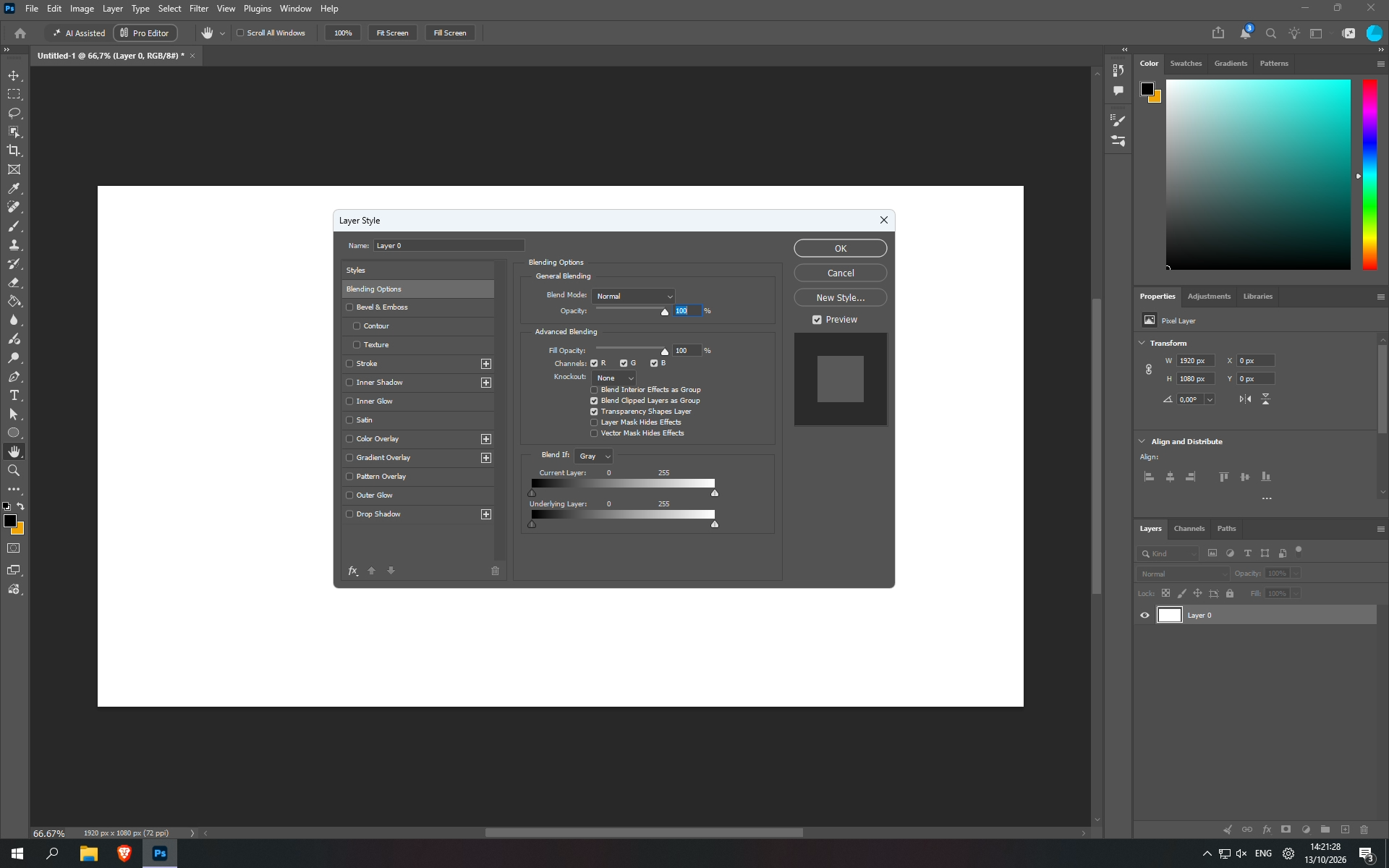1389x868 pixels.
Task: Click the New Style... button
Action: click(x=841, y=298)
